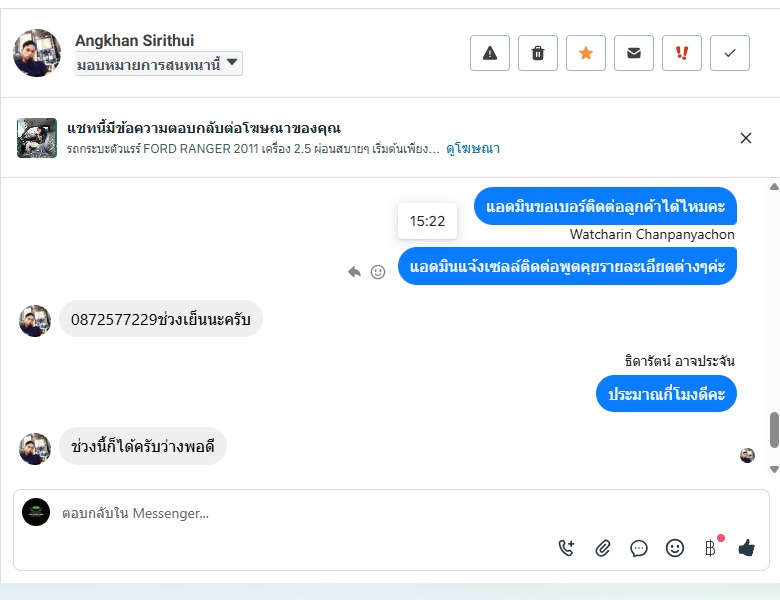Viewport: 780px width, 600px height.
Task: Open the assign conversation dropdown
Action: tap(159, 64)
